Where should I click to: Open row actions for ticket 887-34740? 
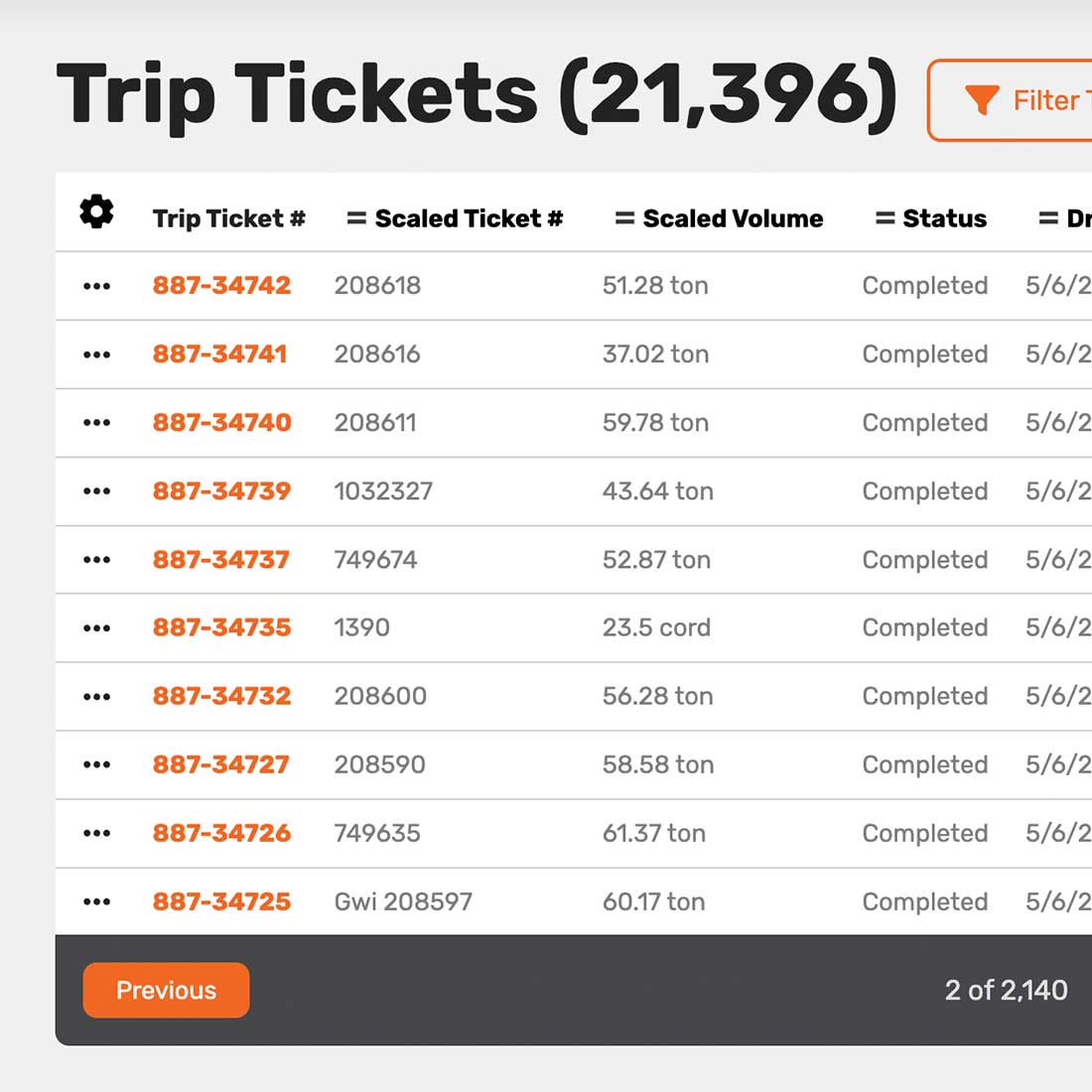[96, 423]
